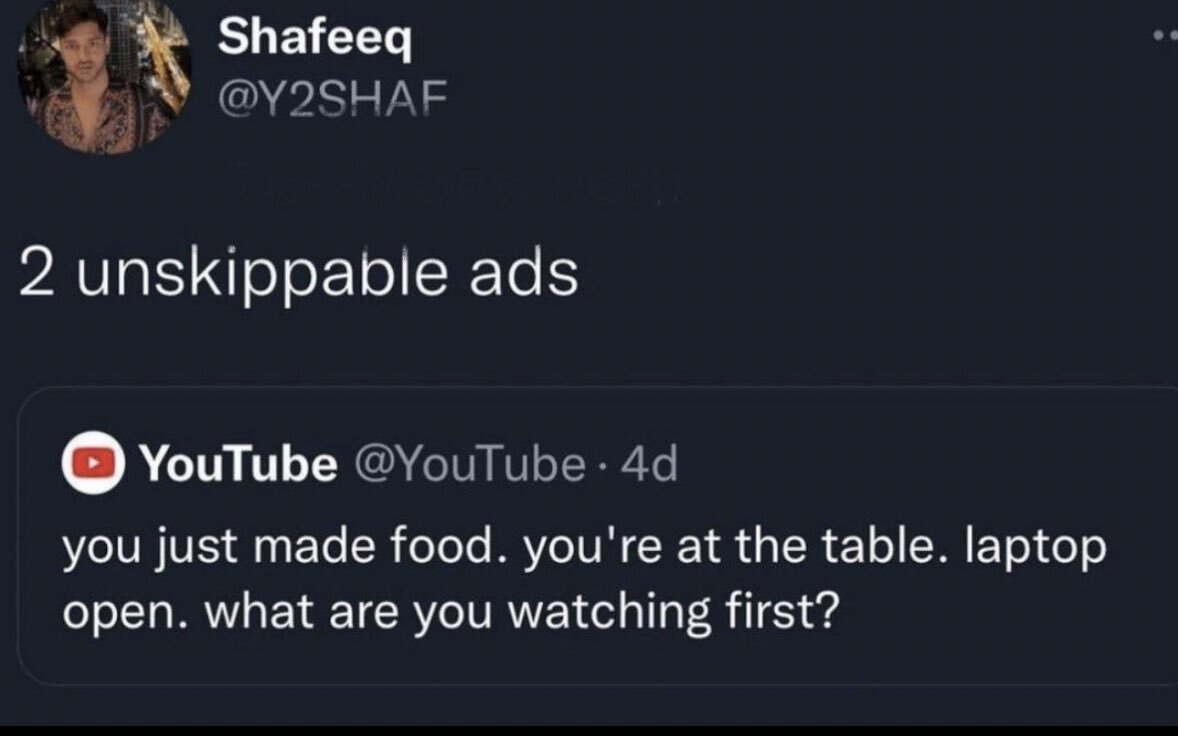Click the YouTube logo avatar
Screen dimensions: 1178x736
(93, 465)
